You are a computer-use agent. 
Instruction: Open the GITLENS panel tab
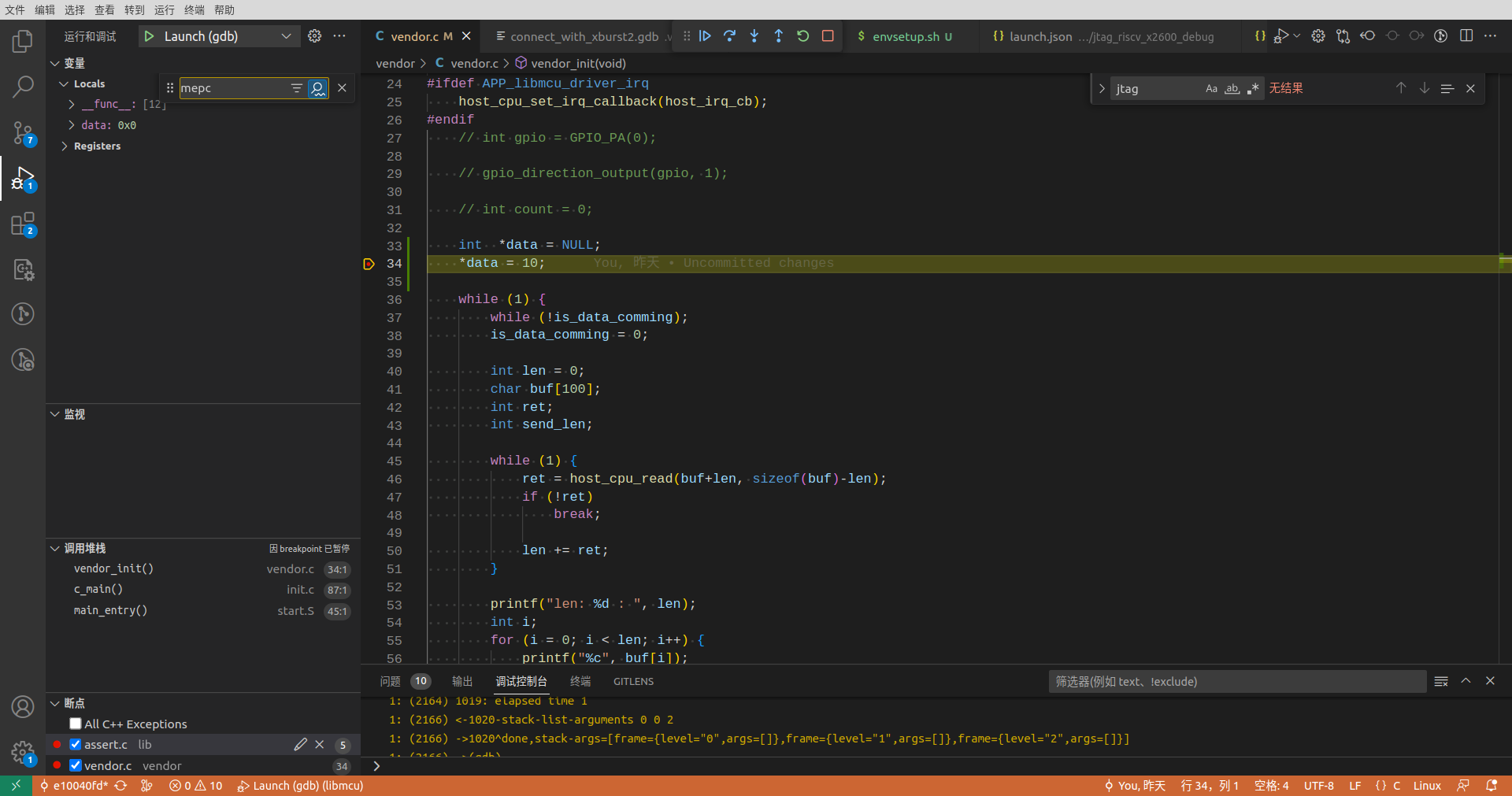634,682
